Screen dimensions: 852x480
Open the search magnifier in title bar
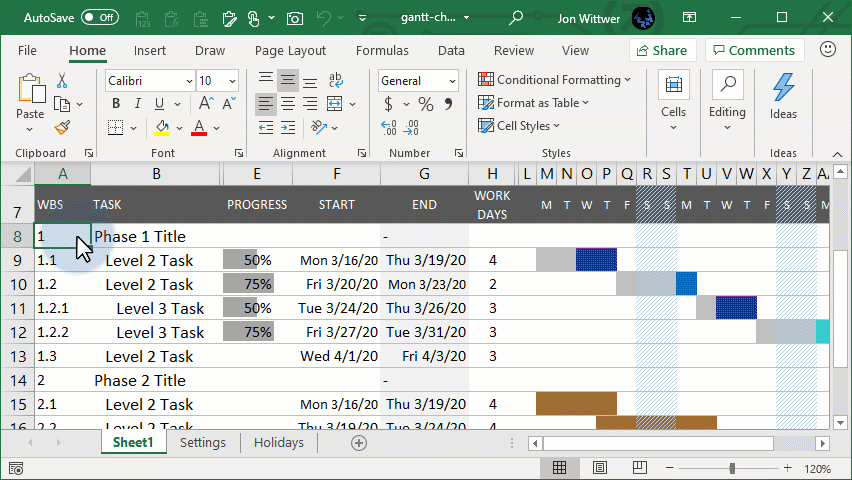click(516, 18)
